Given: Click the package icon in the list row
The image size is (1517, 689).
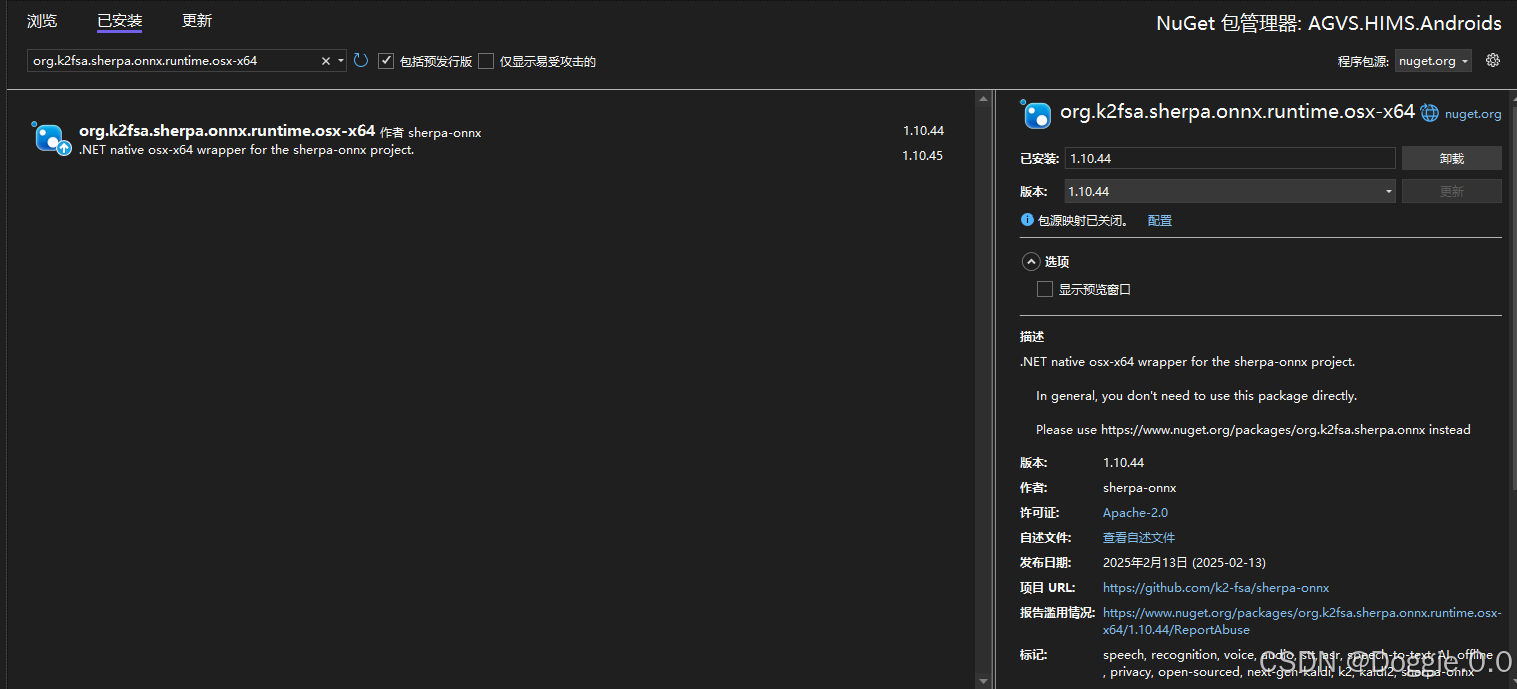Looking at the screenshot, I should click(50, 138).
